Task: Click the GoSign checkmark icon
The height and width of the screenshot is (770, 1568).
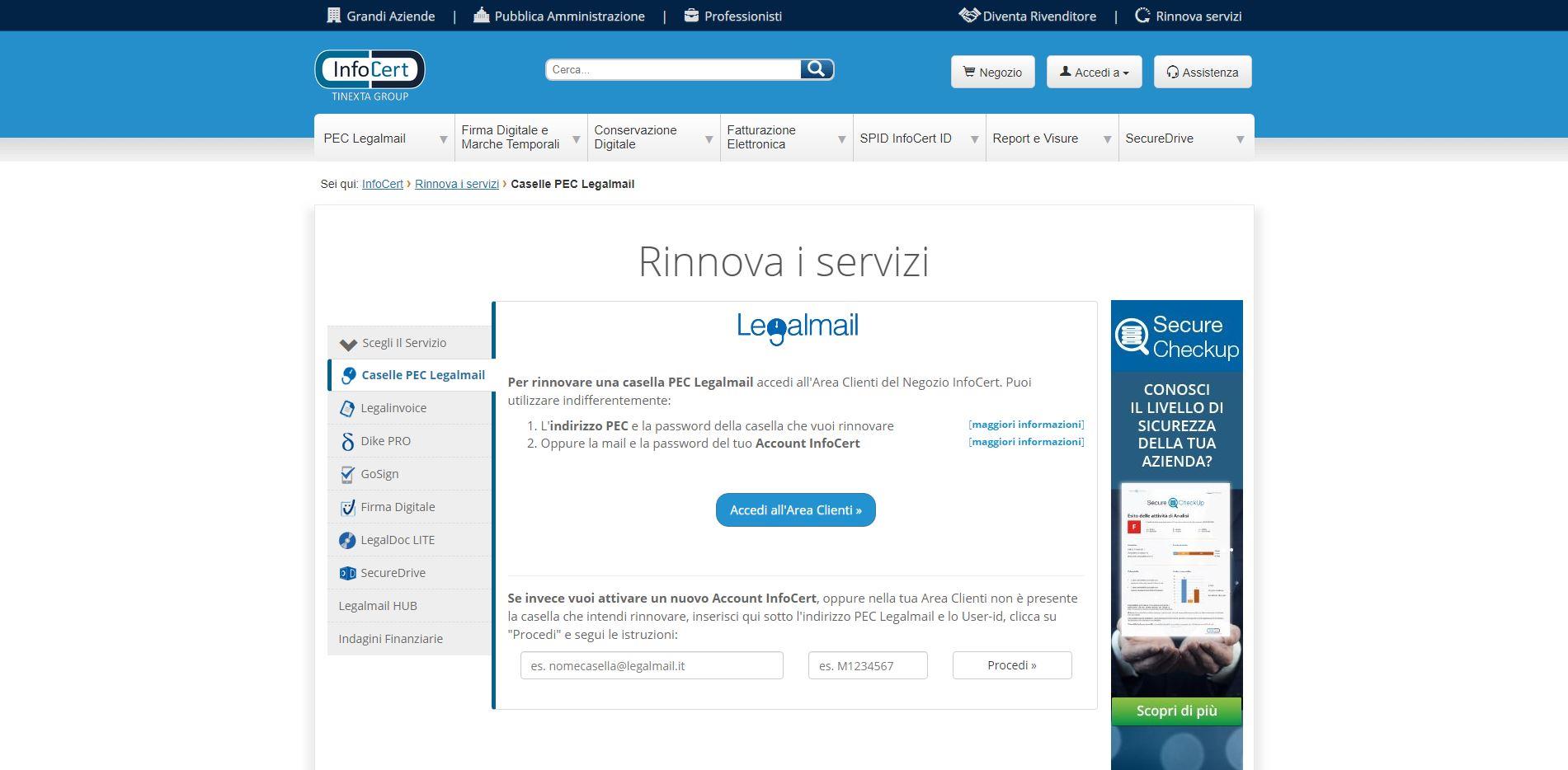Action: tap(347, 474)
